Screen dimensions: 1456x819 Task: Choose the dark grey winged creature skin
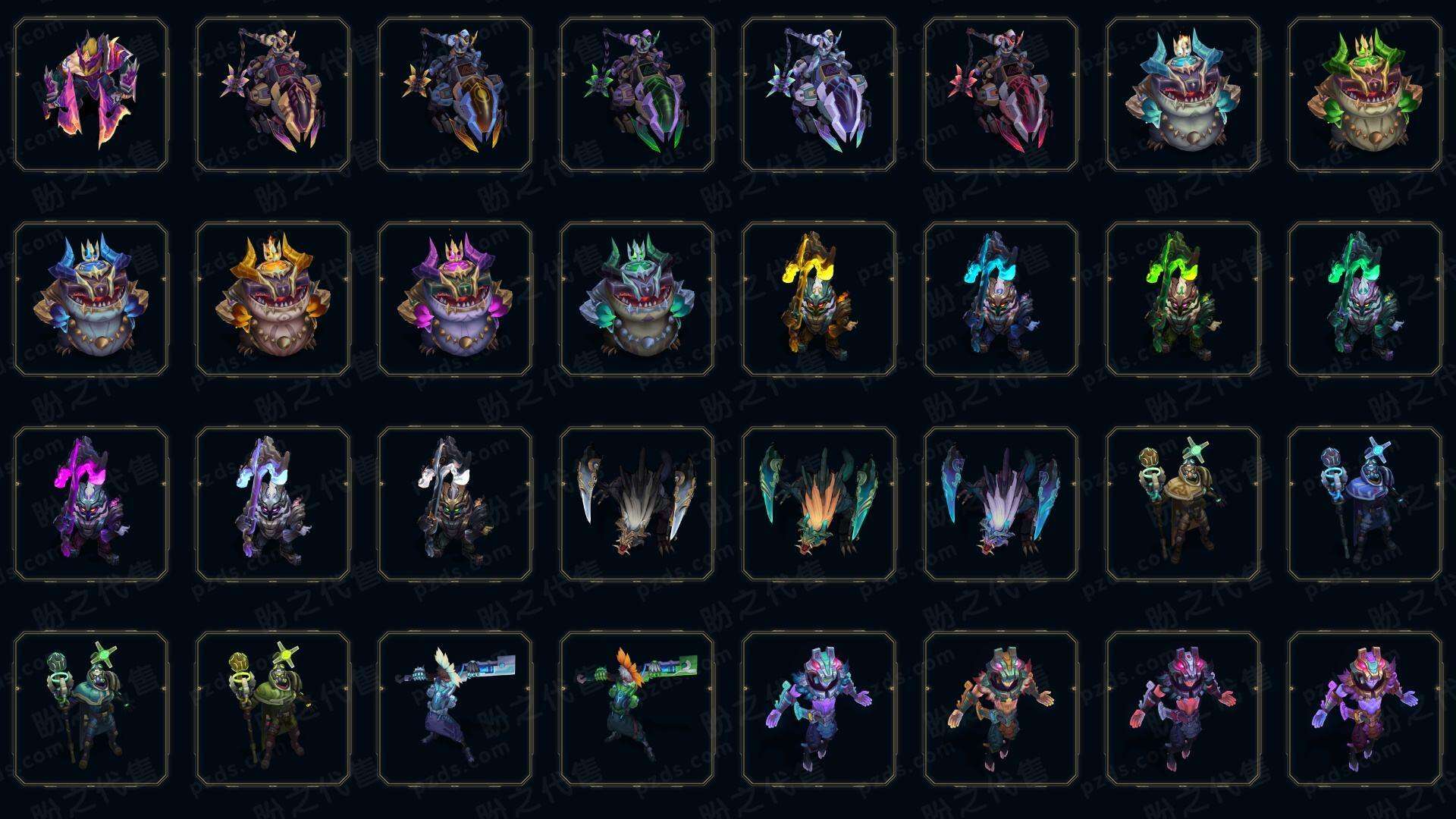coord(637,504)
